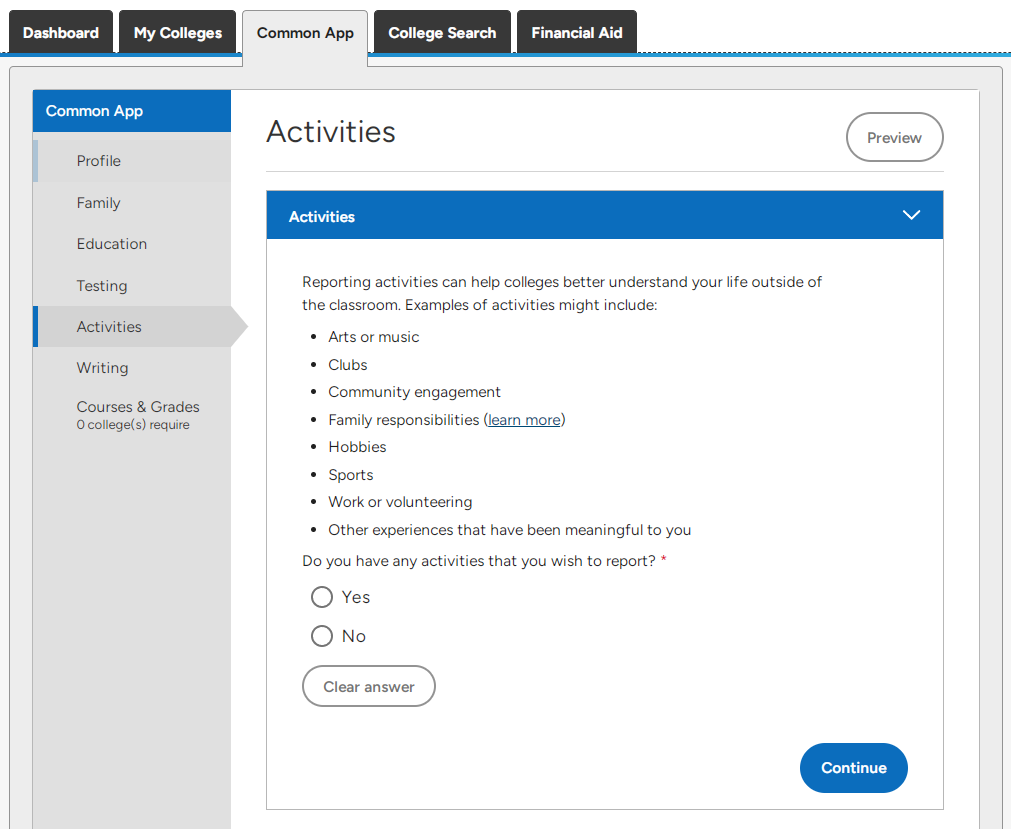The width and height of the screenshot is (1011, 829).
Task: Click the Activities page heading
Action: 331,132
